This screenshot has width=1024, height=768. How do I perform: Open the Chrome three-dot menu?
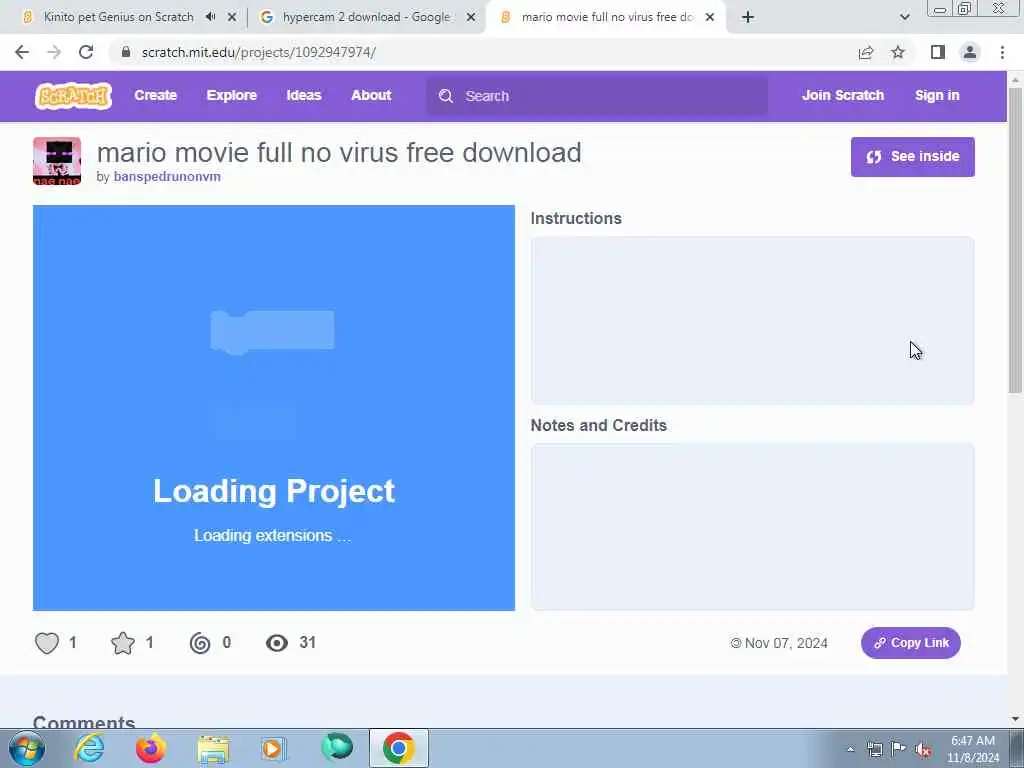click(x=1002, y=52)
